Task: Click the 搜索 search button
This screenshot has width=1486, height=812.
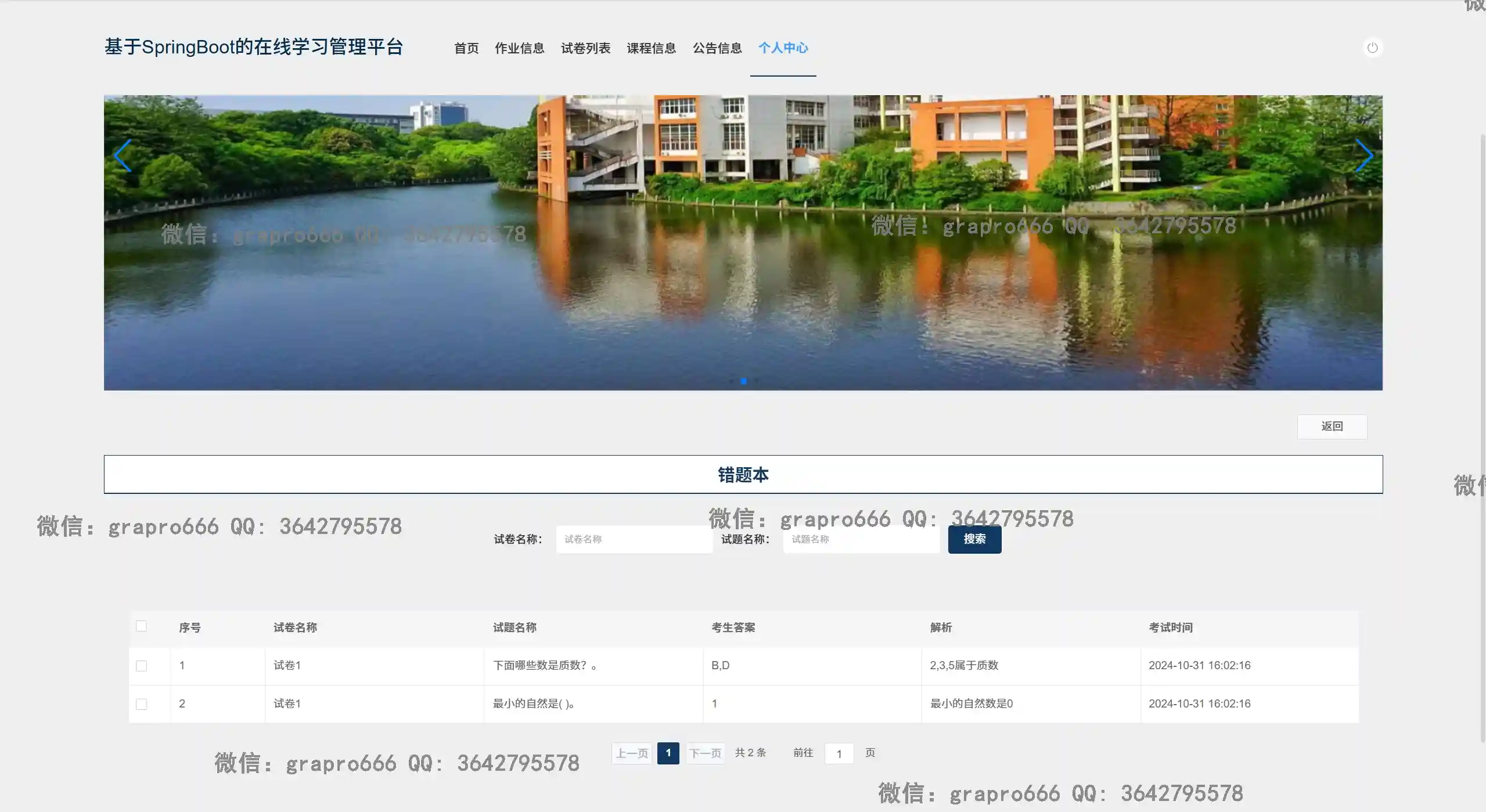Action: click(x=974, y=539)
